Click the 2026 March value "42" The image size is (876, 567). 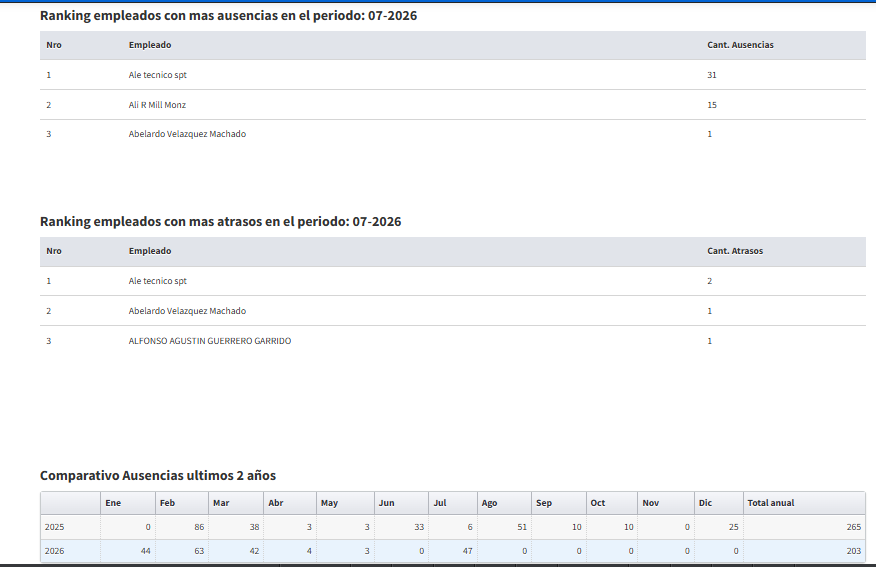(254, 551)
